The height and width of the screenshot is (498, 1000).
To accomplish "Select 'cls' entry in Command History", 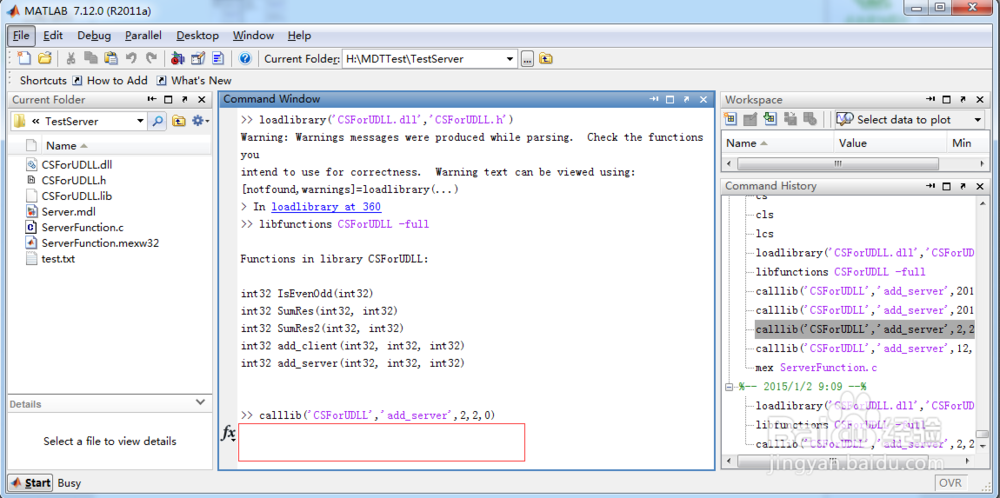I will pyautogui.click(x=764, y=214).
